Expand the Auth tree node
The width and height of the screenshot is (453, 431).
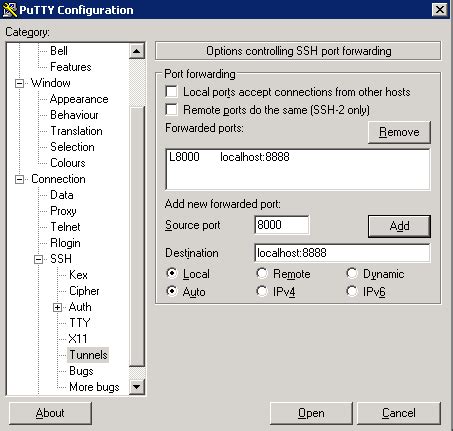[58, 307]
